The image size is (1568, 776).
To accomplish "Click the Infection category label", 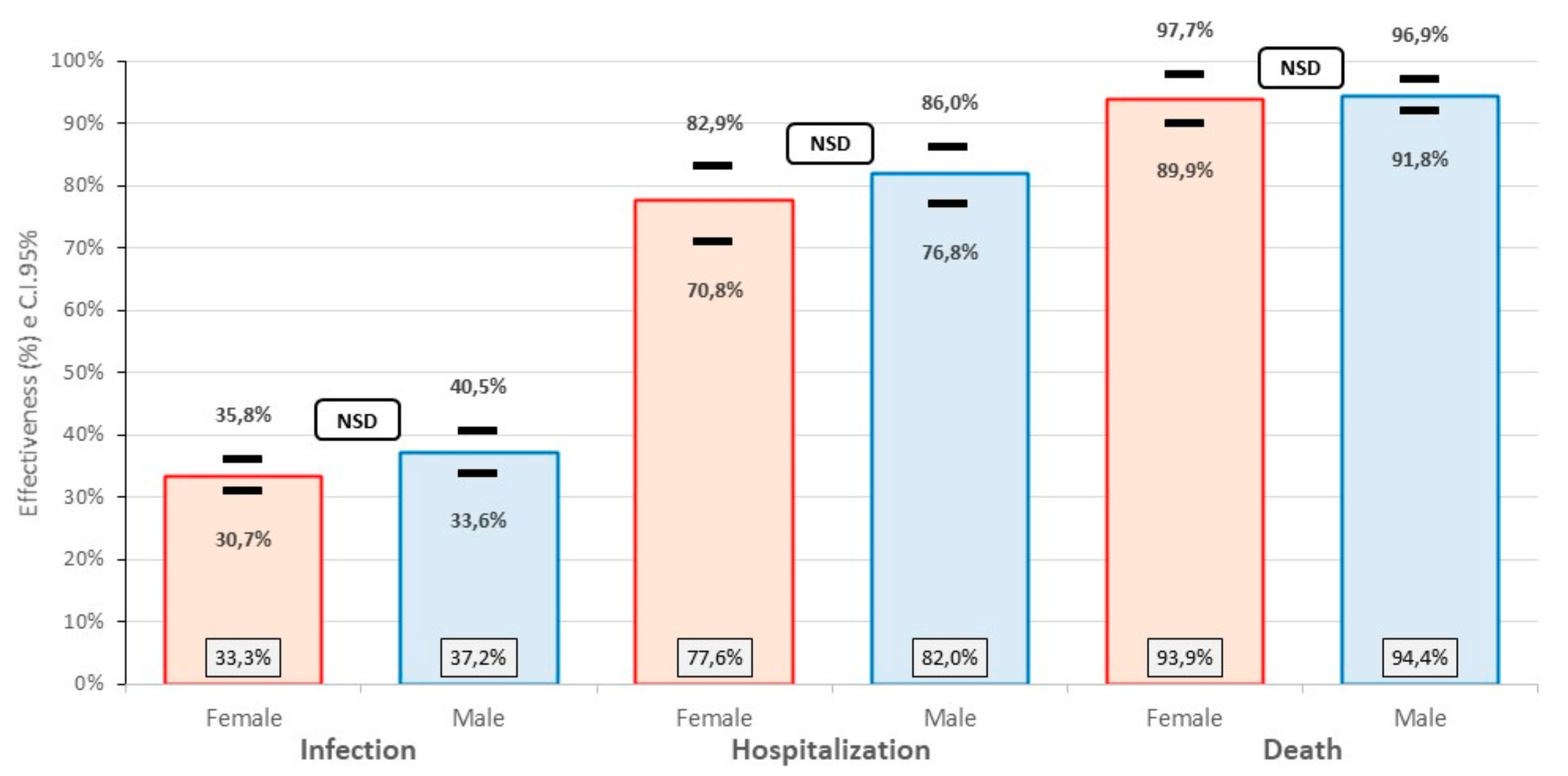I will [x=358, y=750].
